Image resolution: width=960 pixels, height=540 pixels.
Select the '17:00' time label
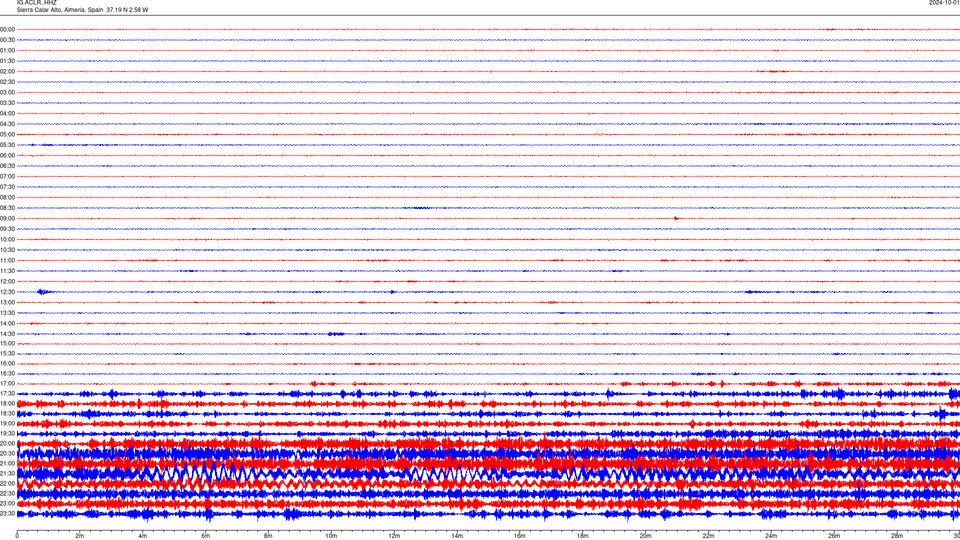pyautogui.click(x=7, y=383)
